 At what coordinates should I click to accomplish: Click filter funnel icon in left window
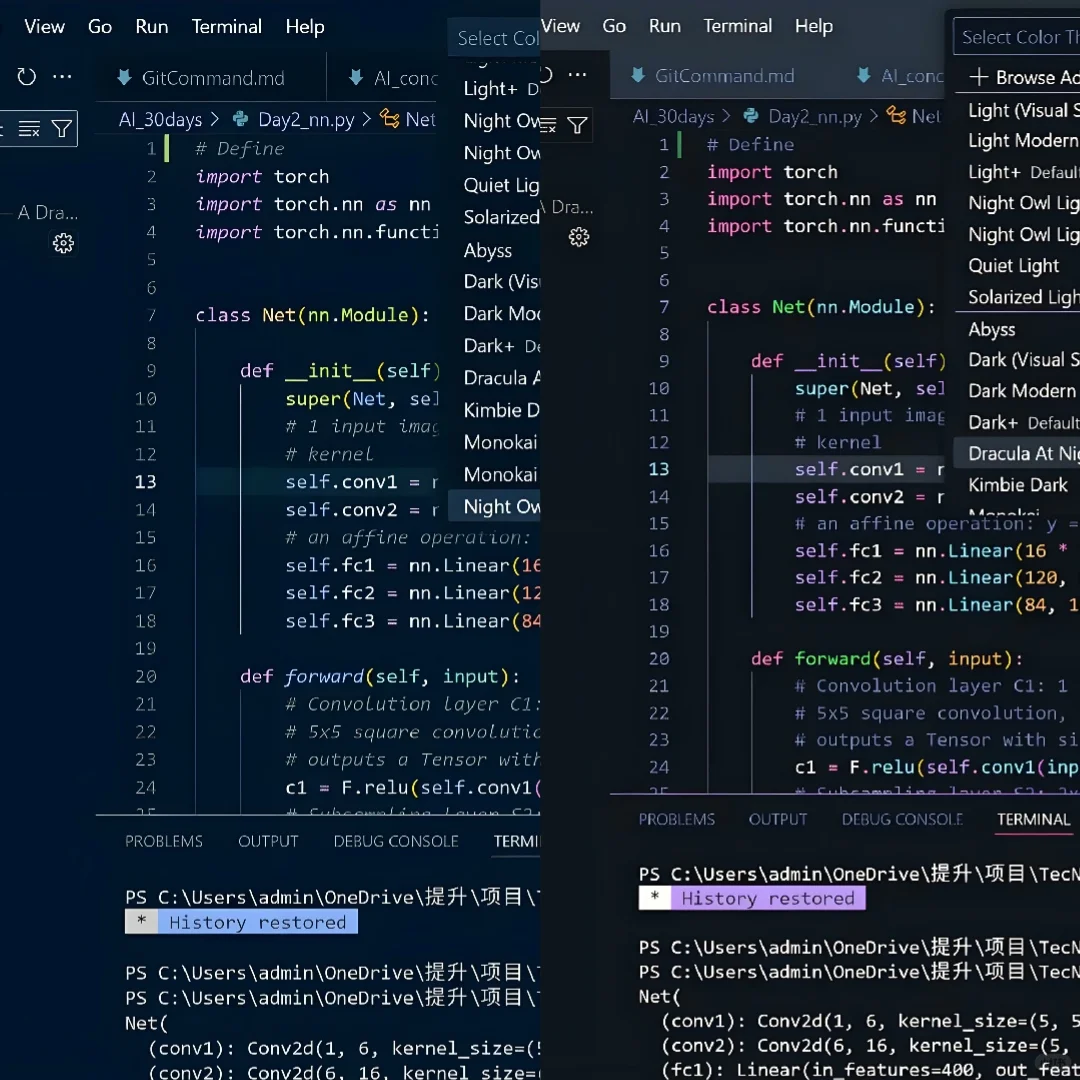[61, 129]
